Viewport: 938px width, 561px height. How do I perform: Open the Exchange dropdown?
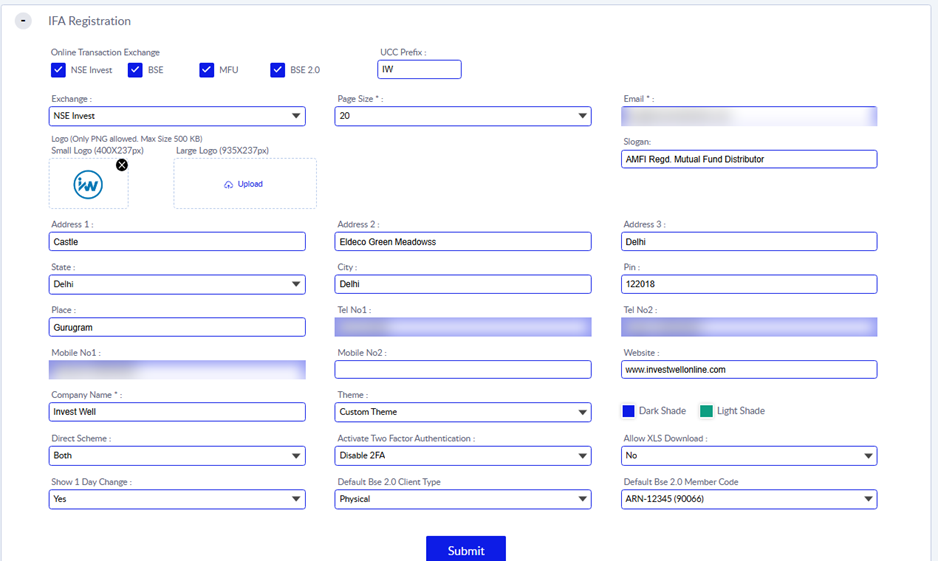point(177,116)
